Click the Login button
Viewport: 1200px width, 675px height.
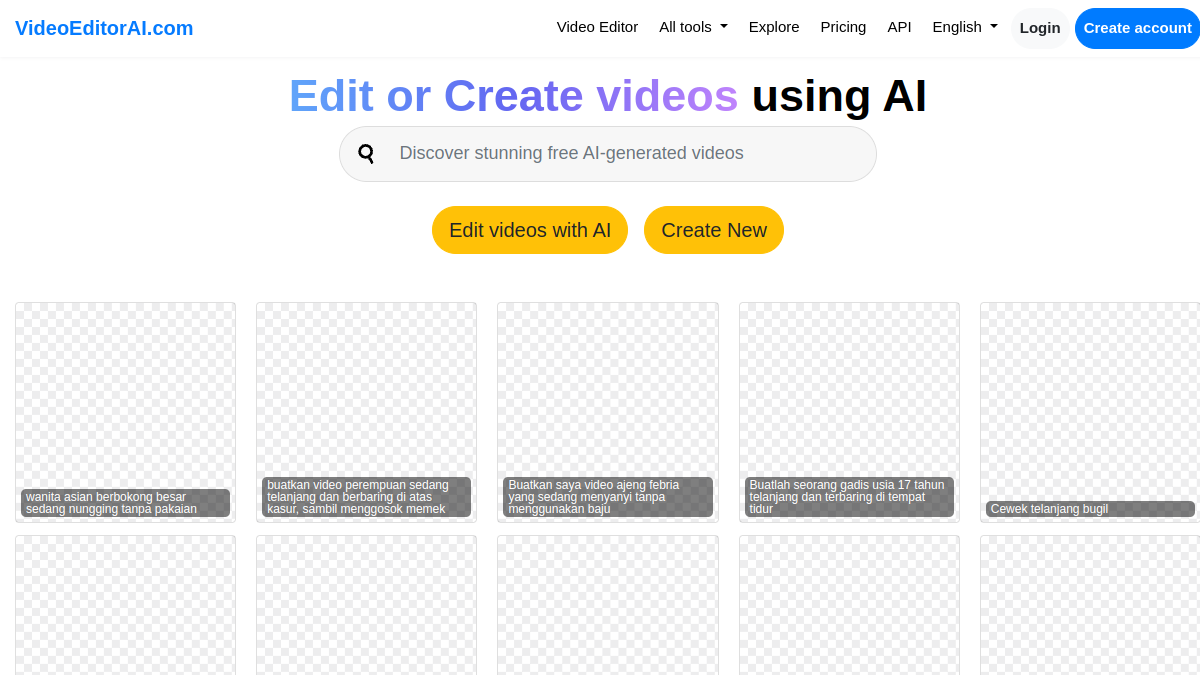point(1040,28)
